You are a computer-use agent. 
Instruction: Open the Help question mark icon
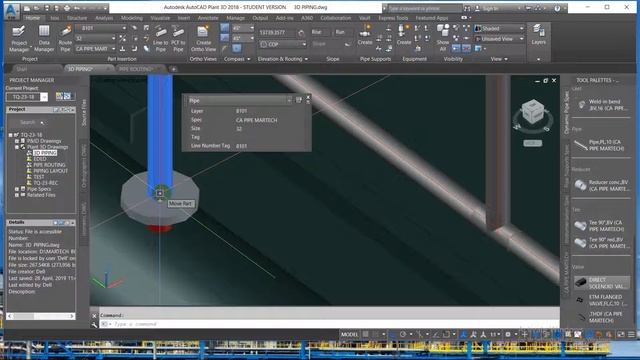click(557, 8)
